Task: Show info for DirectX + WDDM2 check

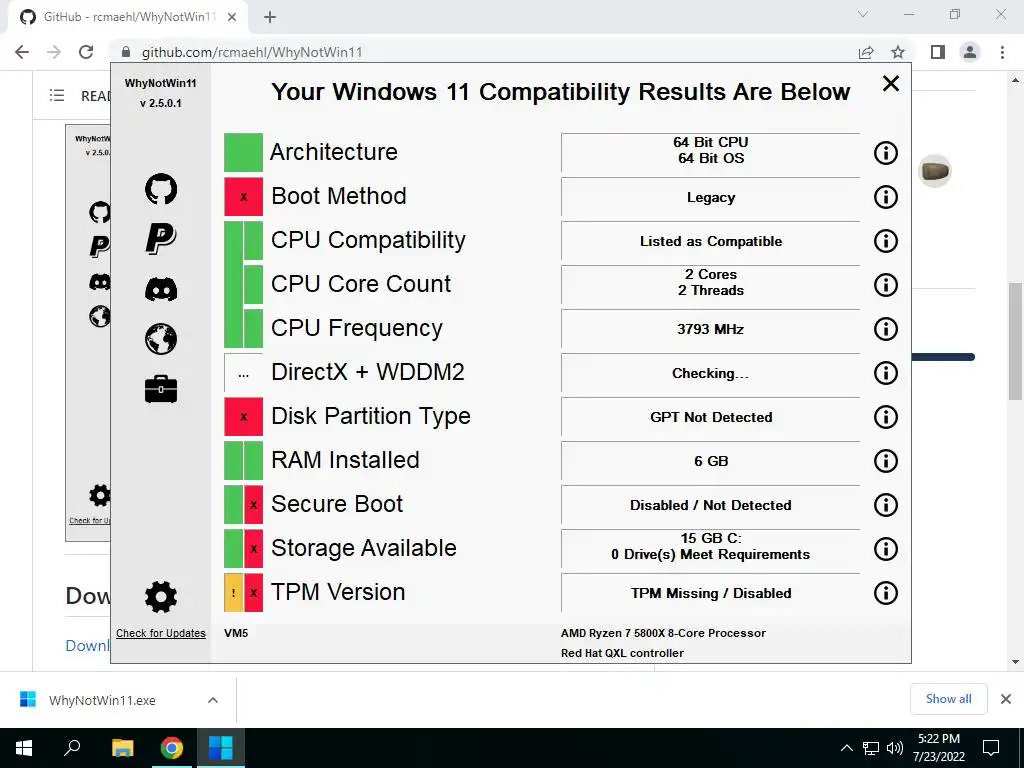Action: pos(886,373)
